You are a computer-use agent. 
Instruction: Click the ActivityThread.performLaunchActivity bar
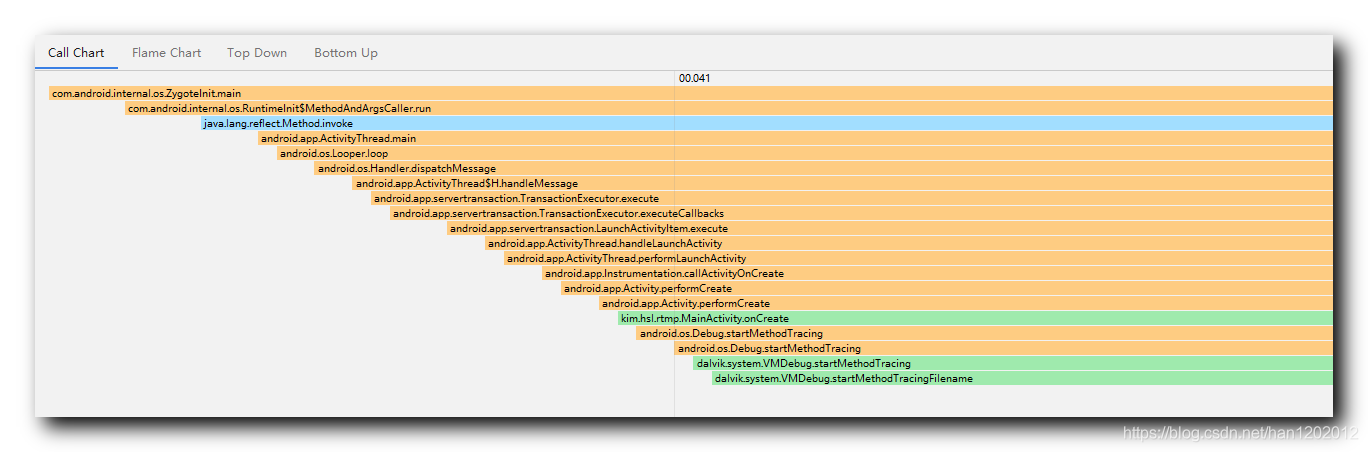tap(919, 258)
